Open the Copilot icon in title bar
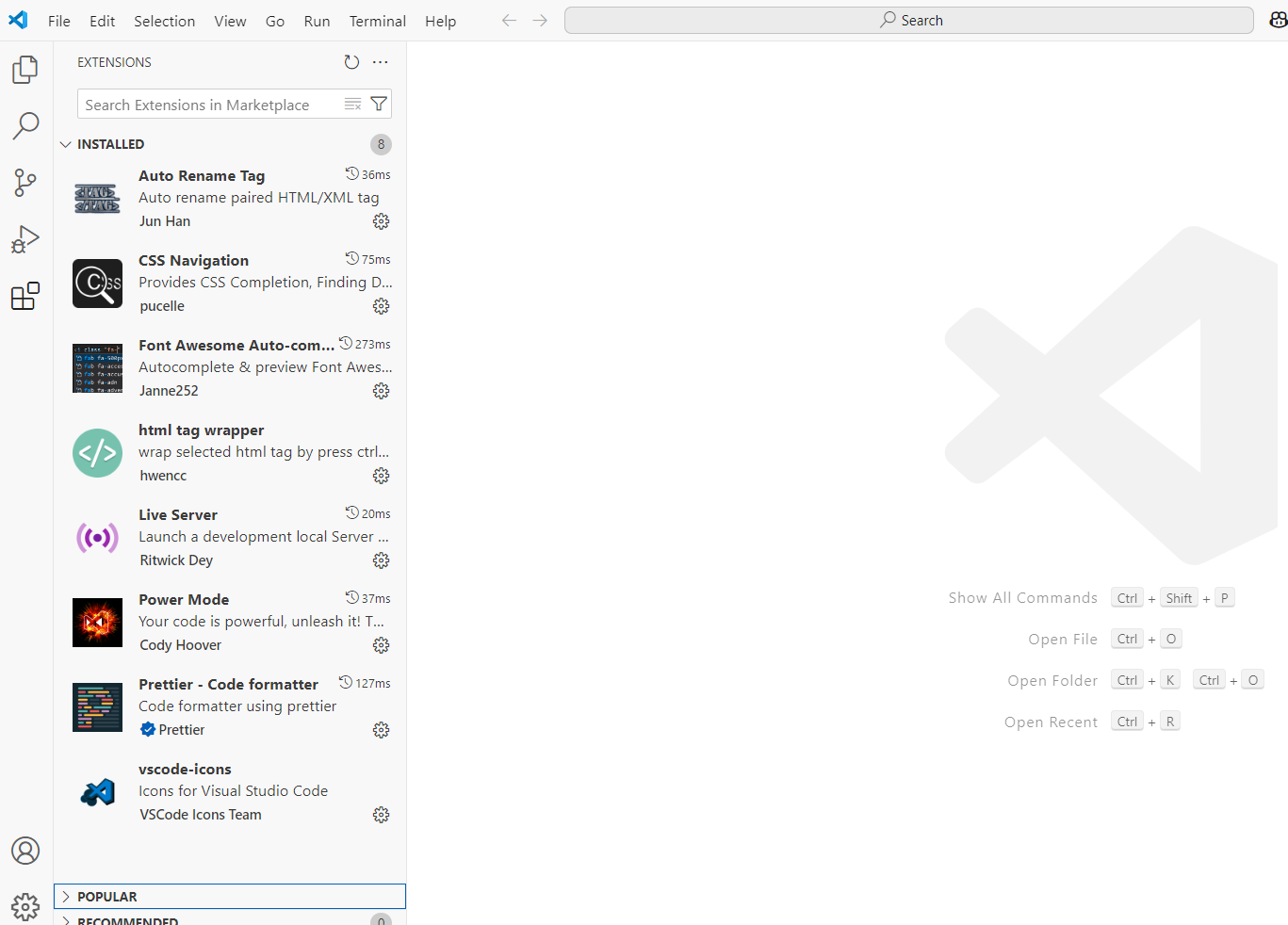The height and width of the screenshot is (925, 1288). 1278,21
